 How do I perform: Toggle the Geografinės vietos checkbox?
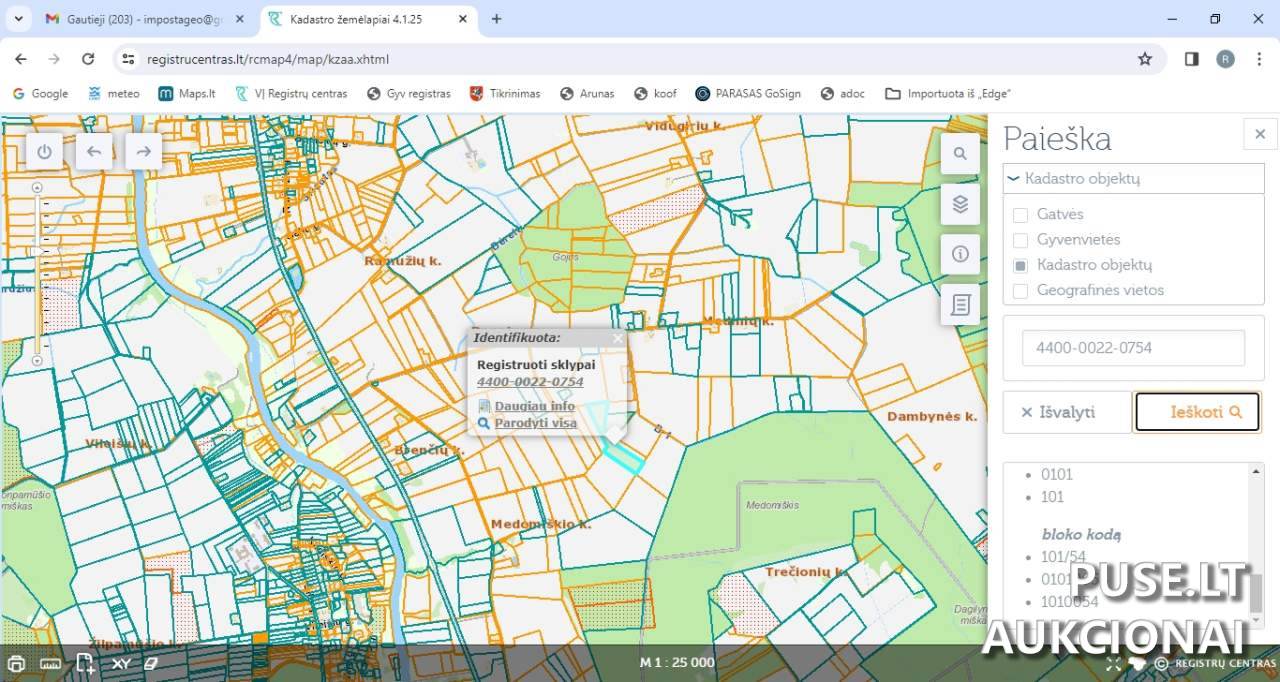(x=1020, y=291)
